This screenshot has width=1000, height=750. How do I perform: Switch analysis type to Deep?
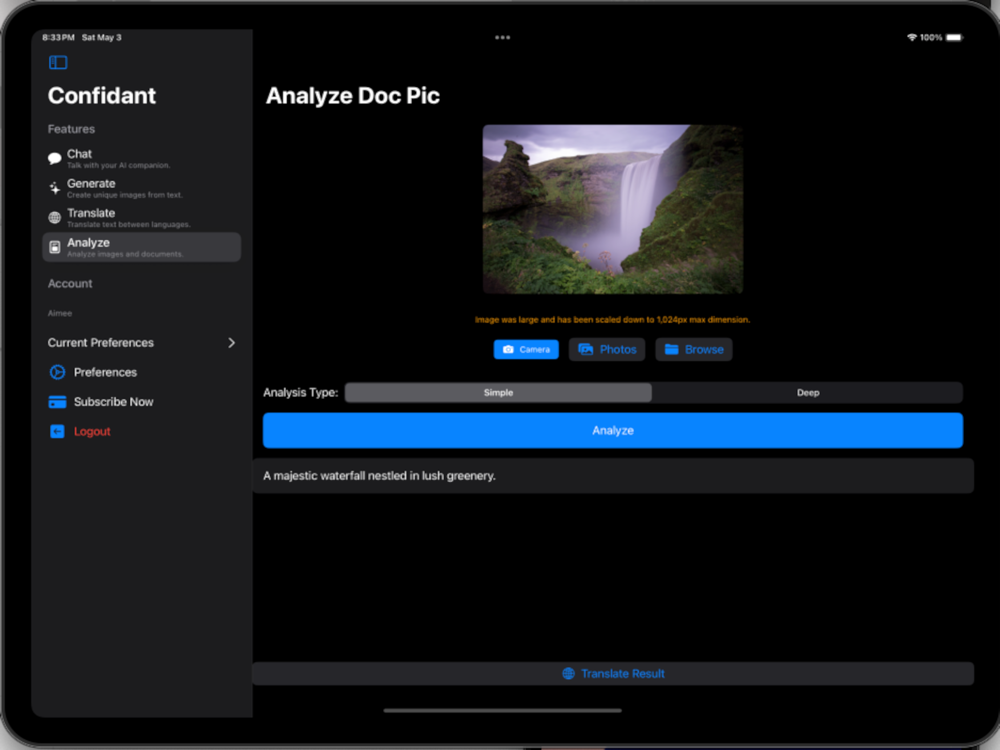pyautogui.click(x=807, y=392)
